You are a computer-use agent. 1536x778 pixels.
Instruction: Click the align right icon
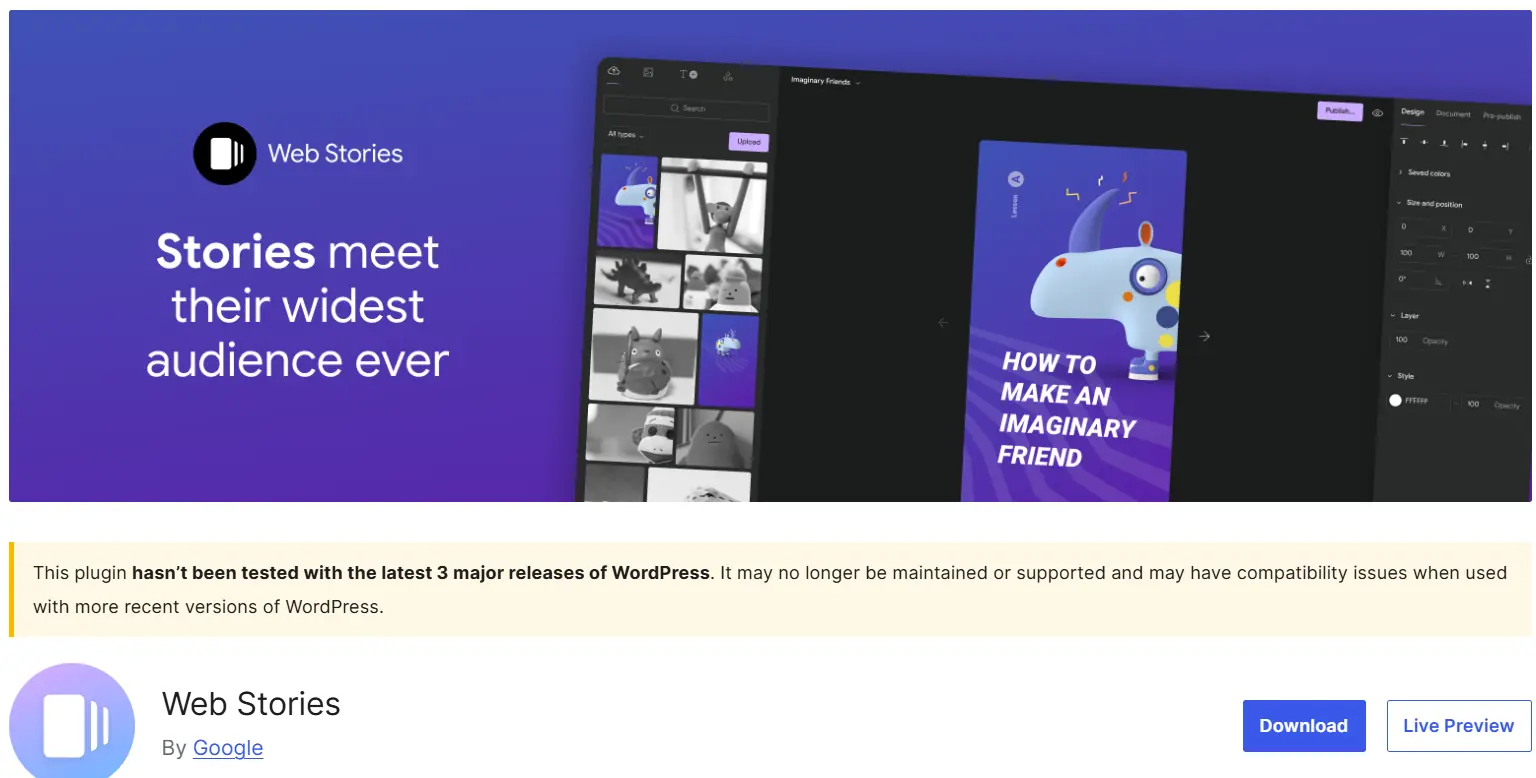[1504, 147]
